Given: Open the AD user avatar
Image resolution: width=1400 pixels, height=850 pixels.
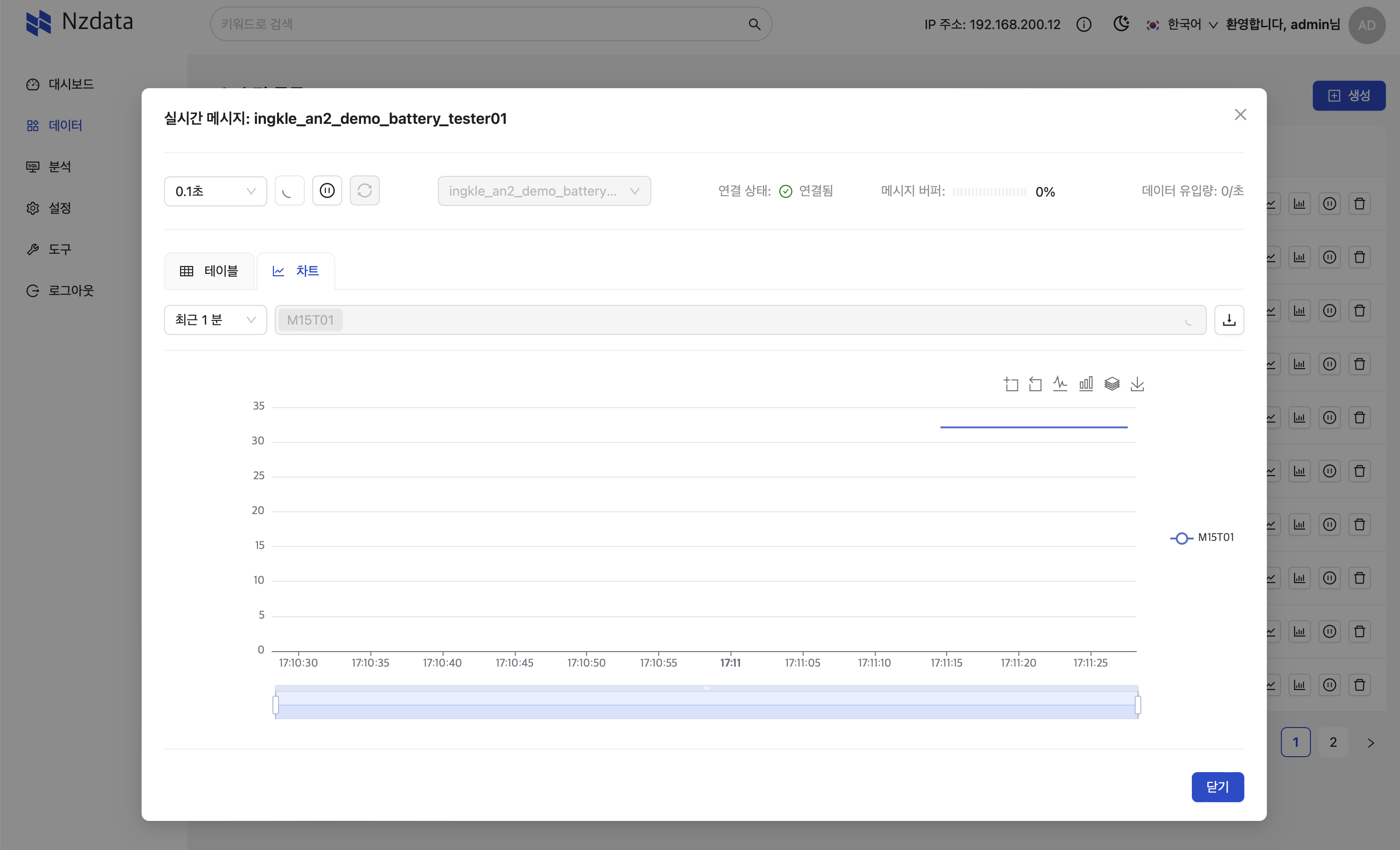Looking at the screenshot, I should (x=1367, y=25).
